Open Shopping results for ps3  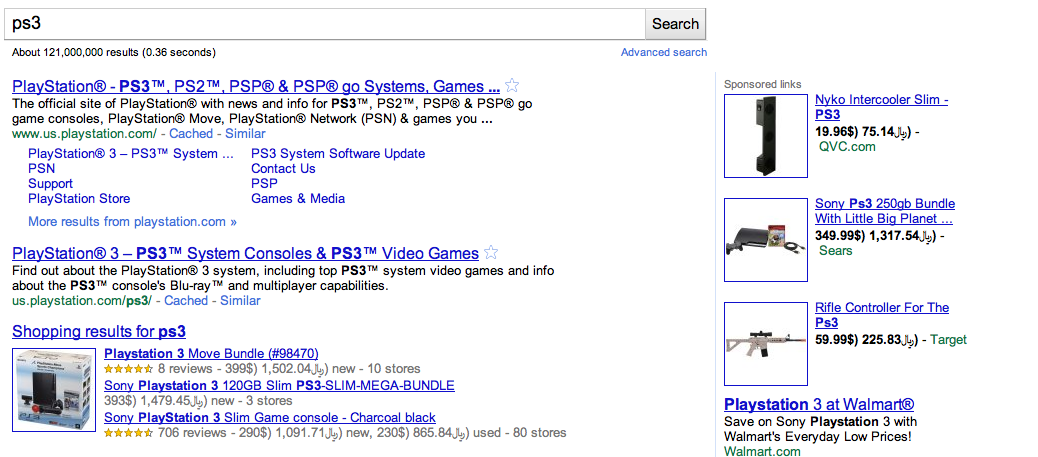(99, 332)
